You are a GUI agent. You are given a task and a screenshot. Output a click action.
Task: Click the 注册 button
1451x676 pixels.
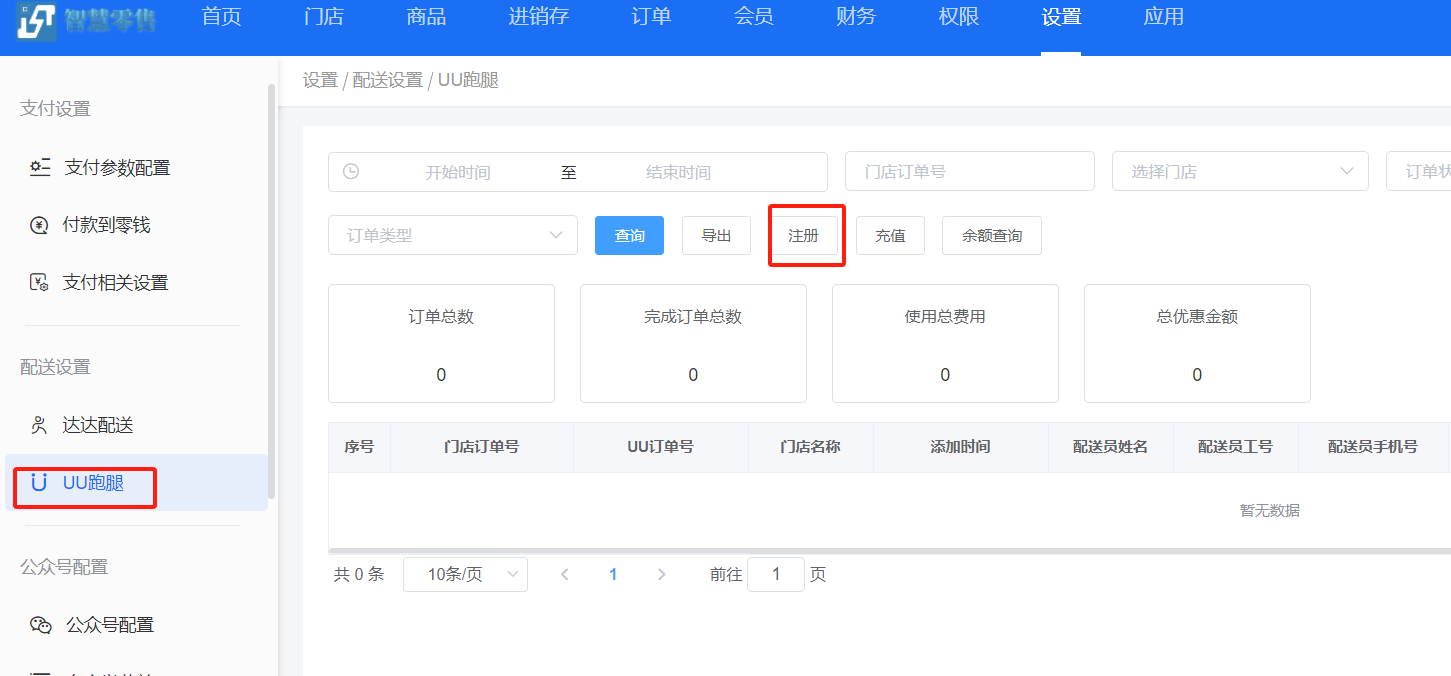(803, 236)
